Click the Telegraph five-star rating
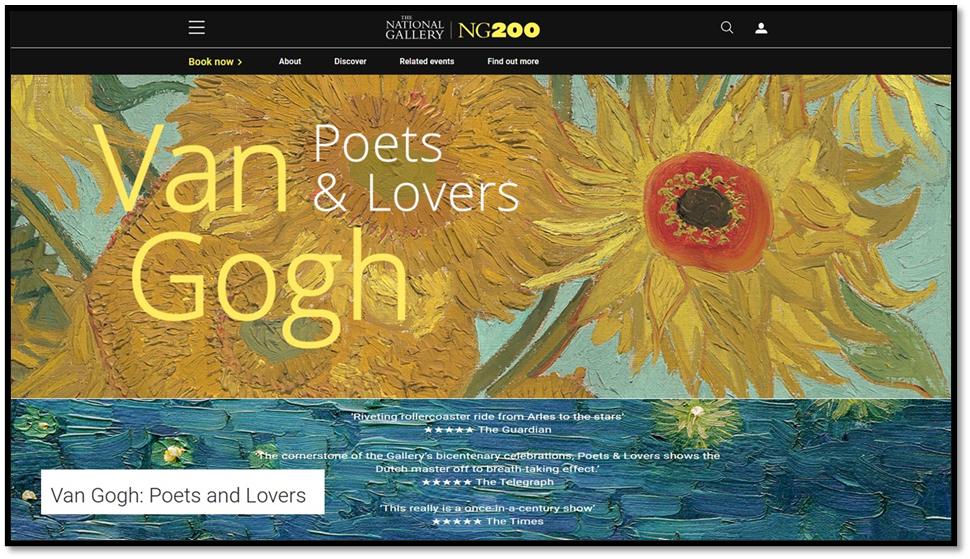The image size is (970, 559). 487,482
